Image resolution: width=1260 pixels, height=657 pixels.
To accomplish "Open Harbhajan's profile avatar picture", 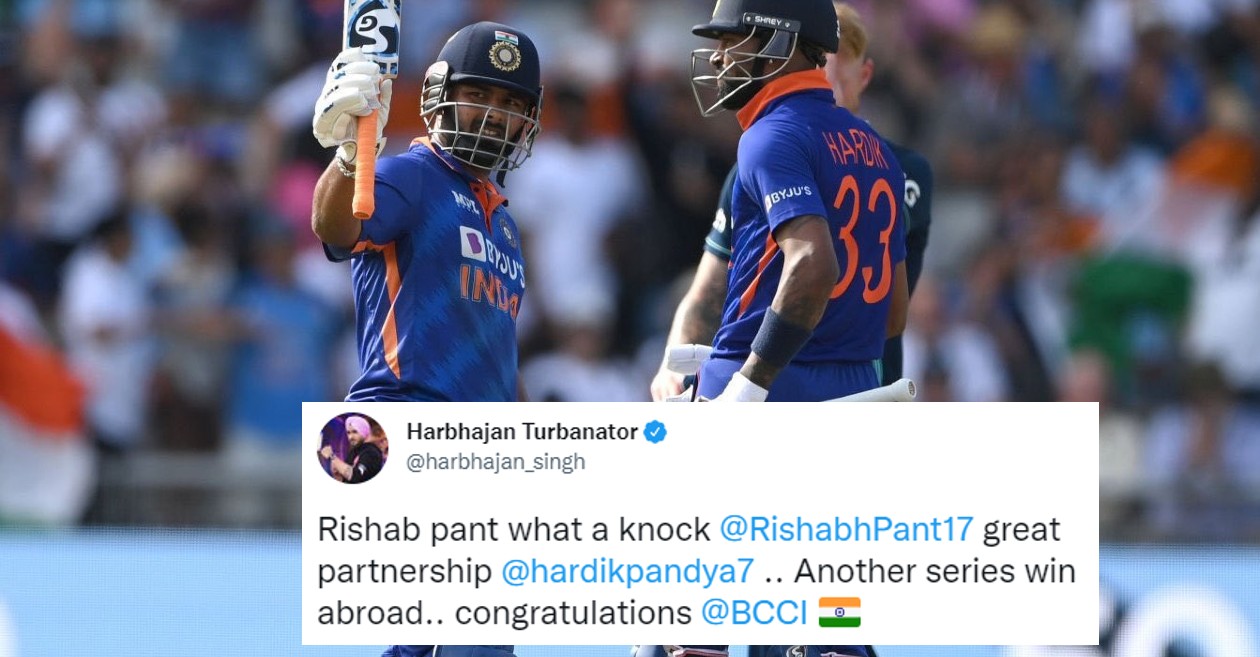I will (x=353, y=448).
